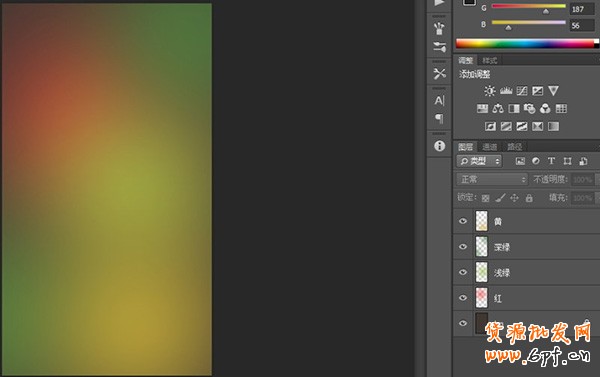
Task: Add a Color Balance adjustment
Action: coord(498,109)
